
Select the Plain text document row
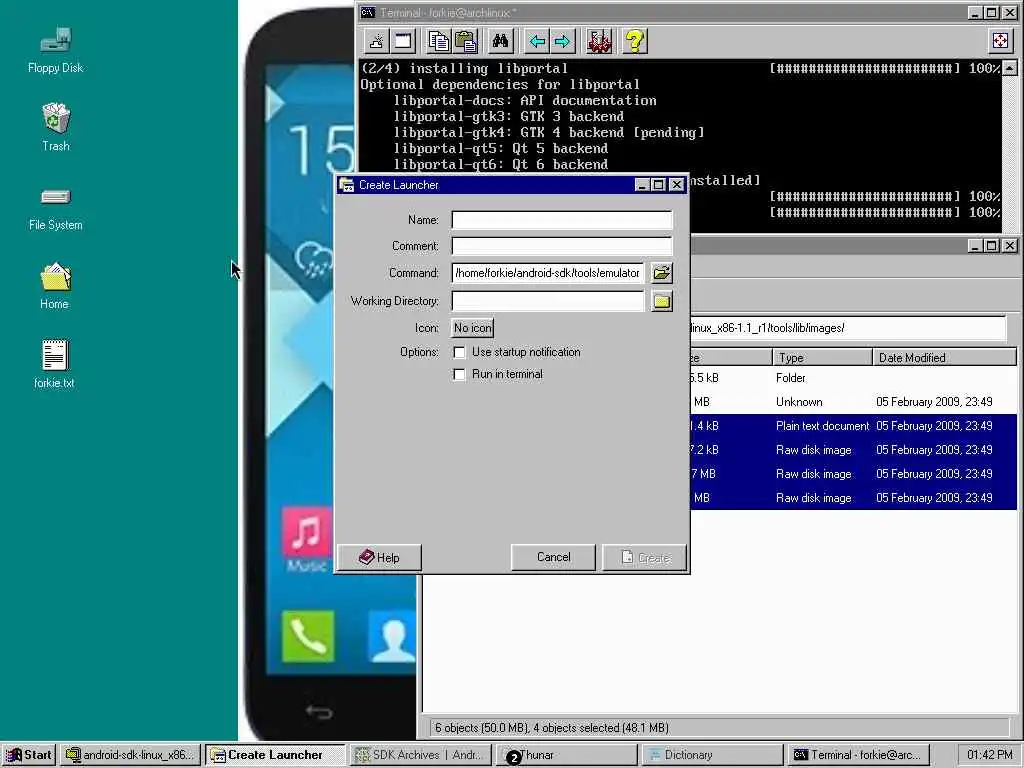[x=853, y=426]
